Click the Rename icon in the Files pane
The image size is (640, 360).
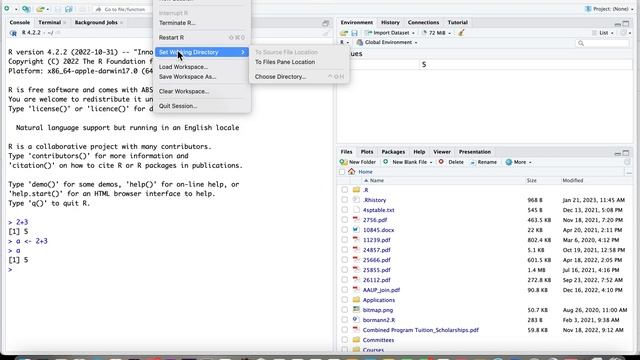click(473, 162)
